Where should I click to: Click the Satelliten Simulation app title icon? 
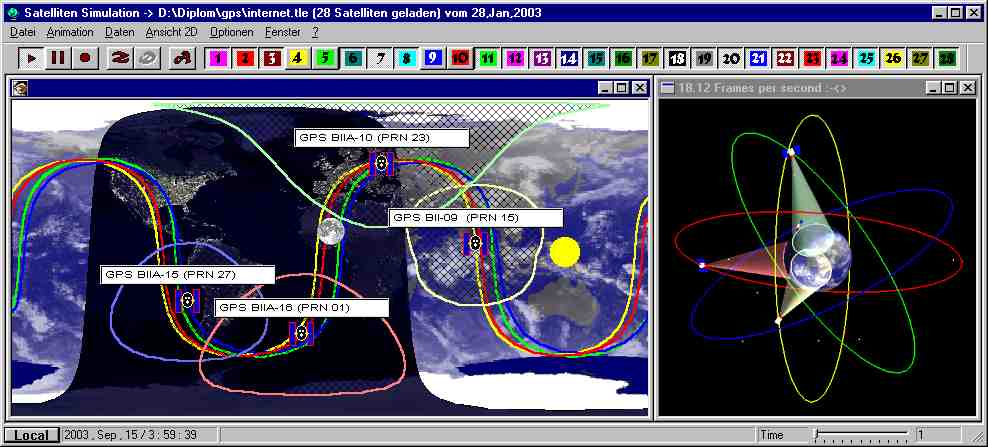14,13
